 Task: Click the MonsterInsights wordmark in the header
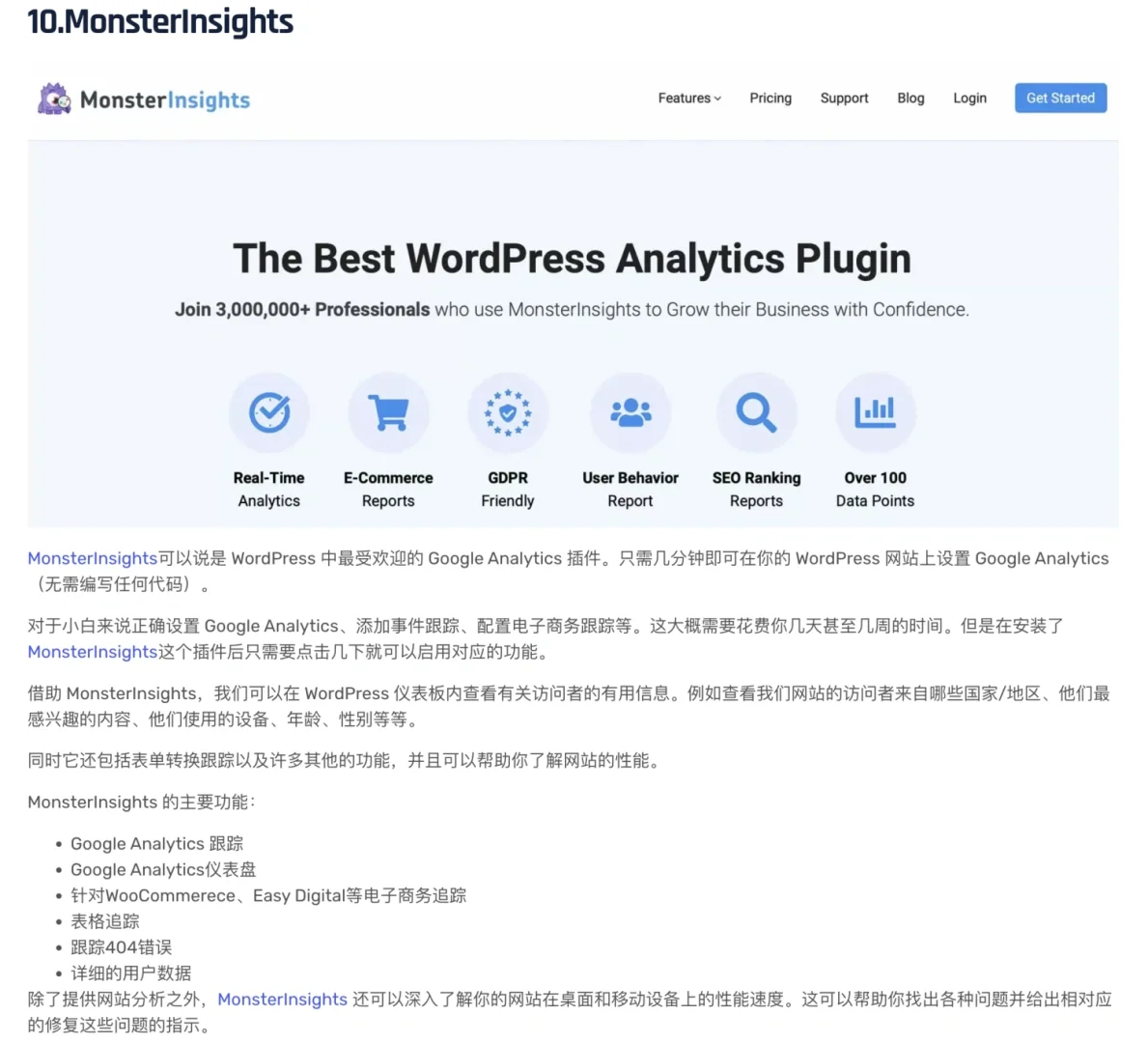pos(164,99)
